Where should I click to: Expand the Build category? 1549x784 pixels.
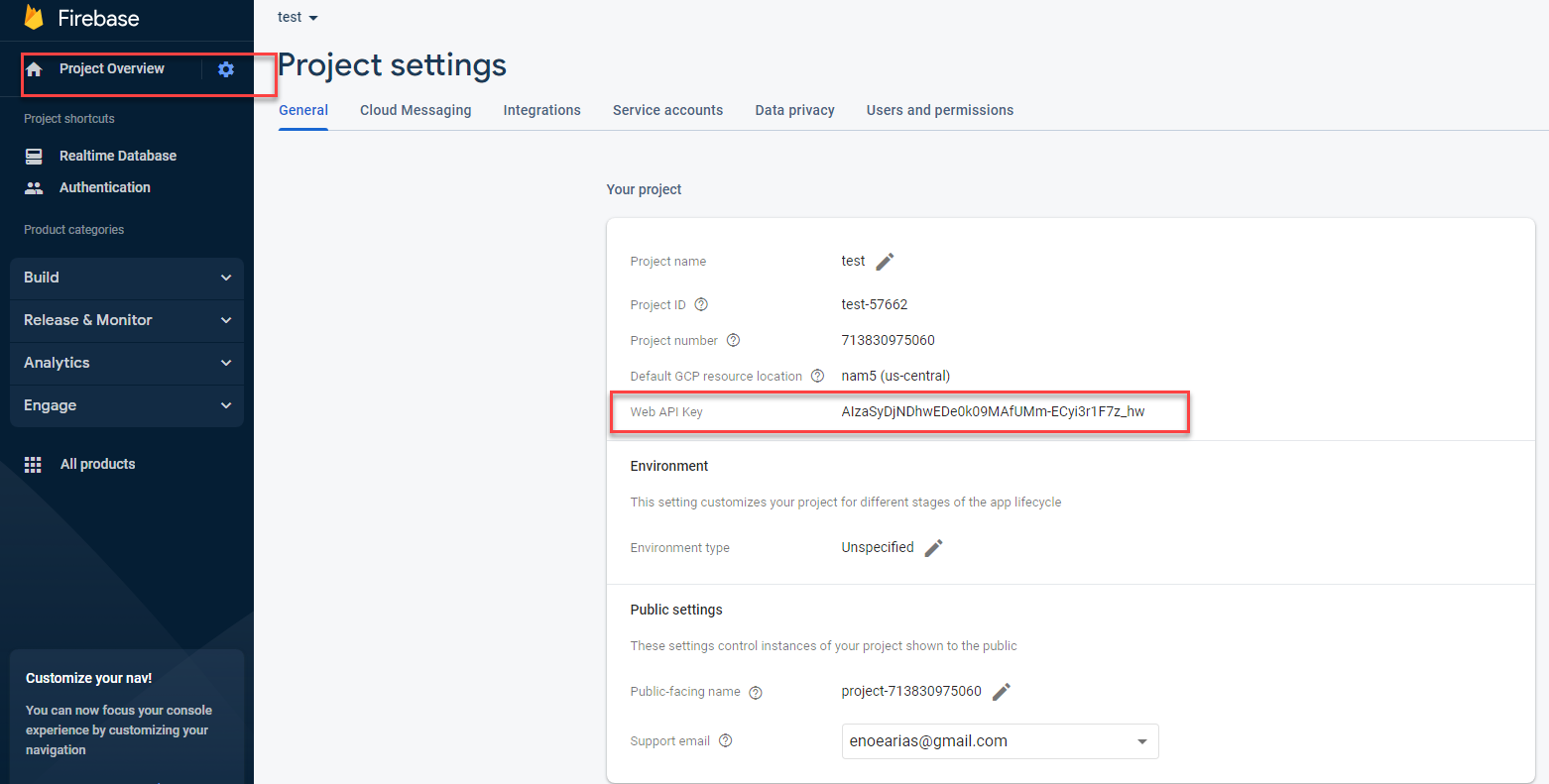coord(127,278)
